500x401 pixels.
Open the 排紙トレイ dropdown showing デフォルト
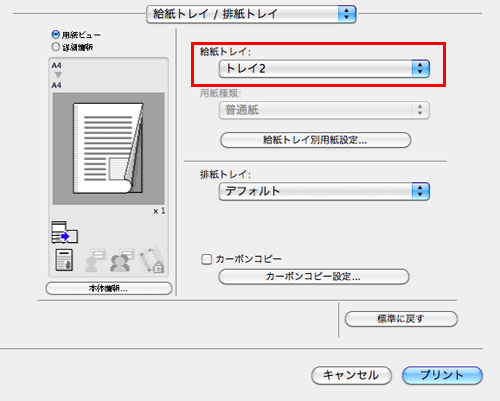(324, 191)
